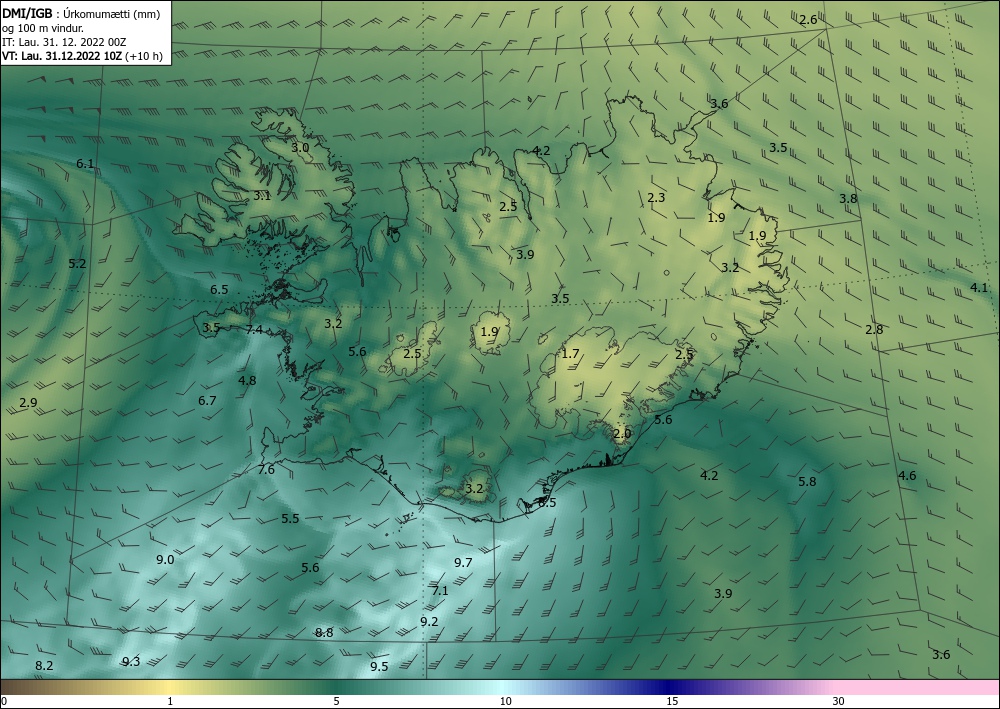Click the 9.0 value on the map
Image resolution: width=1000 pixels, height=709 pixels.
click(x=165, y=560)
